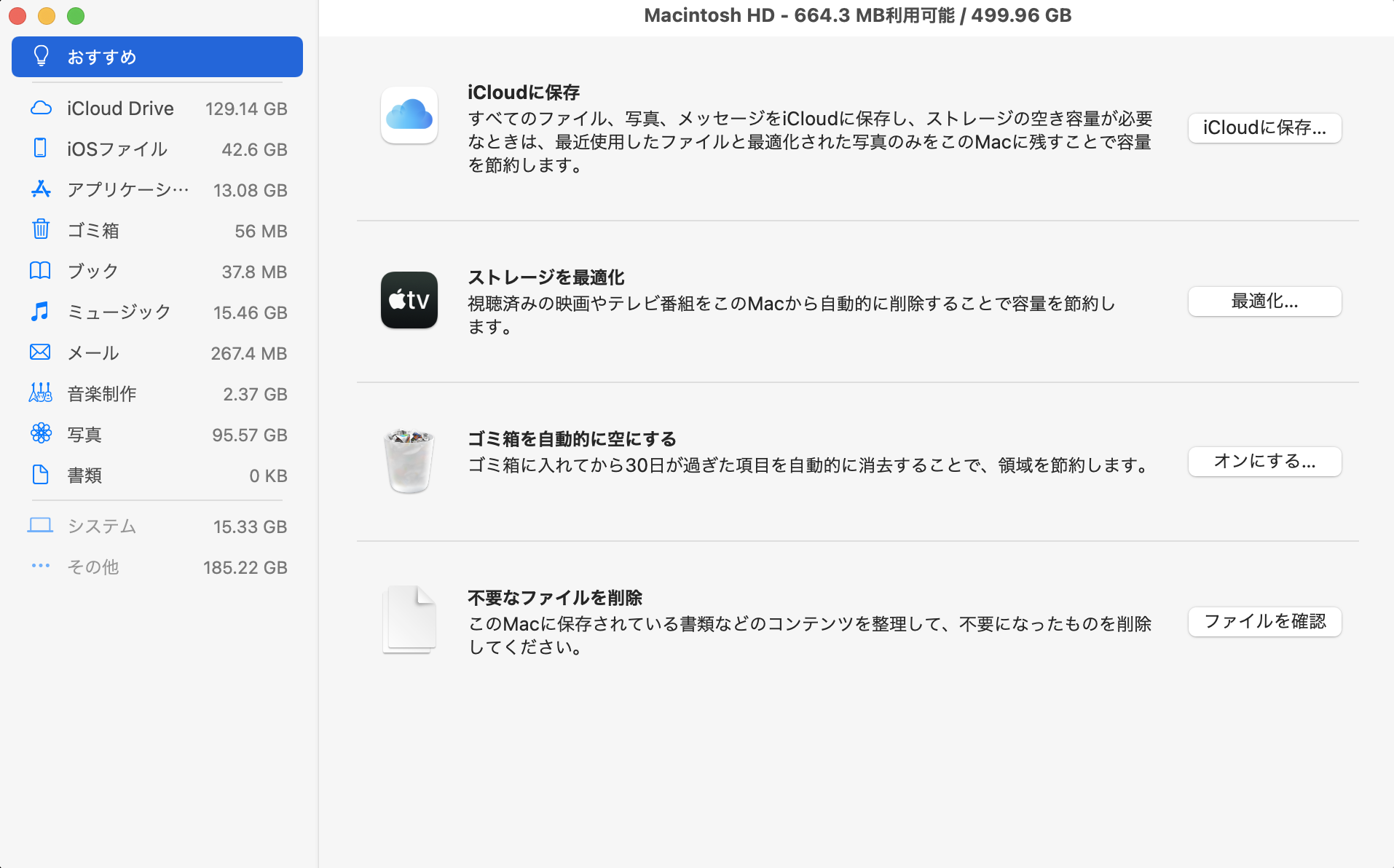The image size is (1394, 868).
Task: Open the iCloud Drive category
Action: point(157,108)
